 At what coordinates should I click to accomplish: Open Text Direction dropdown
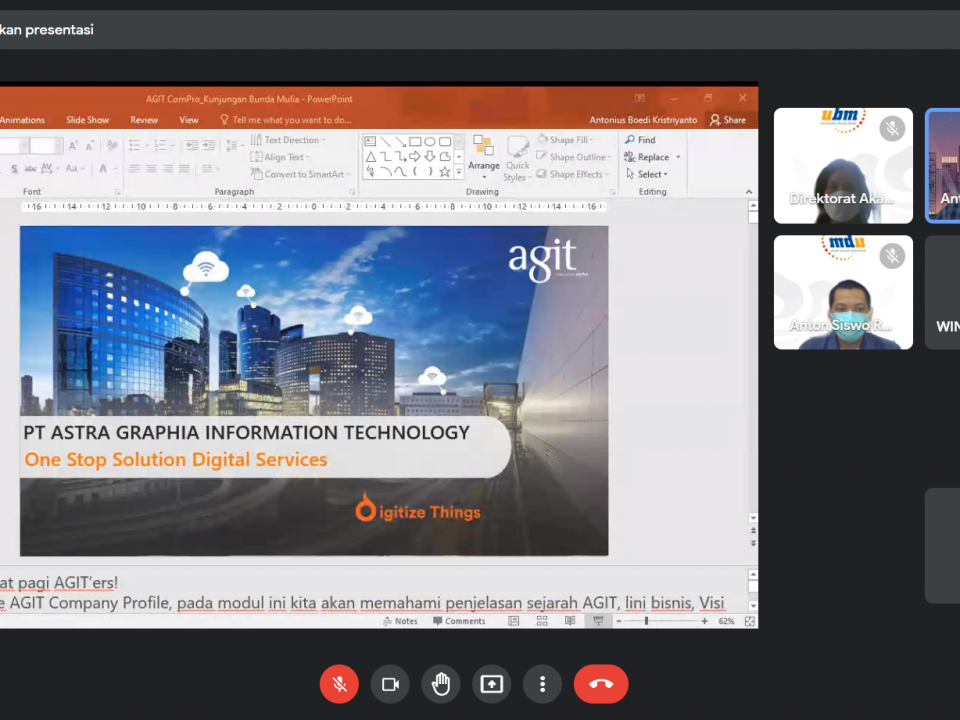click(288, 140)
